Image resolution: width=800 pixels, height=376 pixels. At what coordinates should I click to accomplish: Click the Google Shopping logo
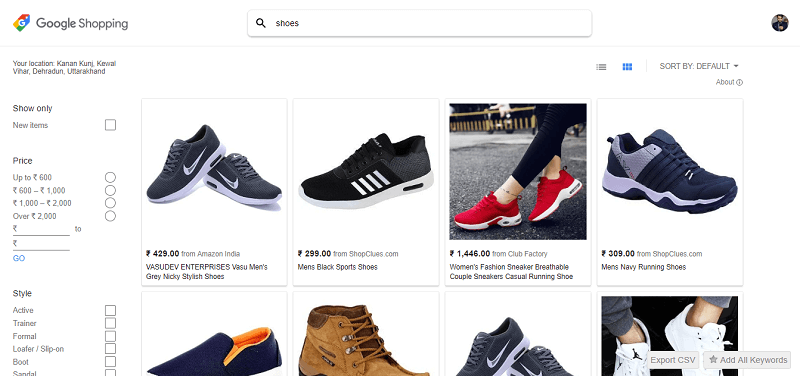click(70, 23)
